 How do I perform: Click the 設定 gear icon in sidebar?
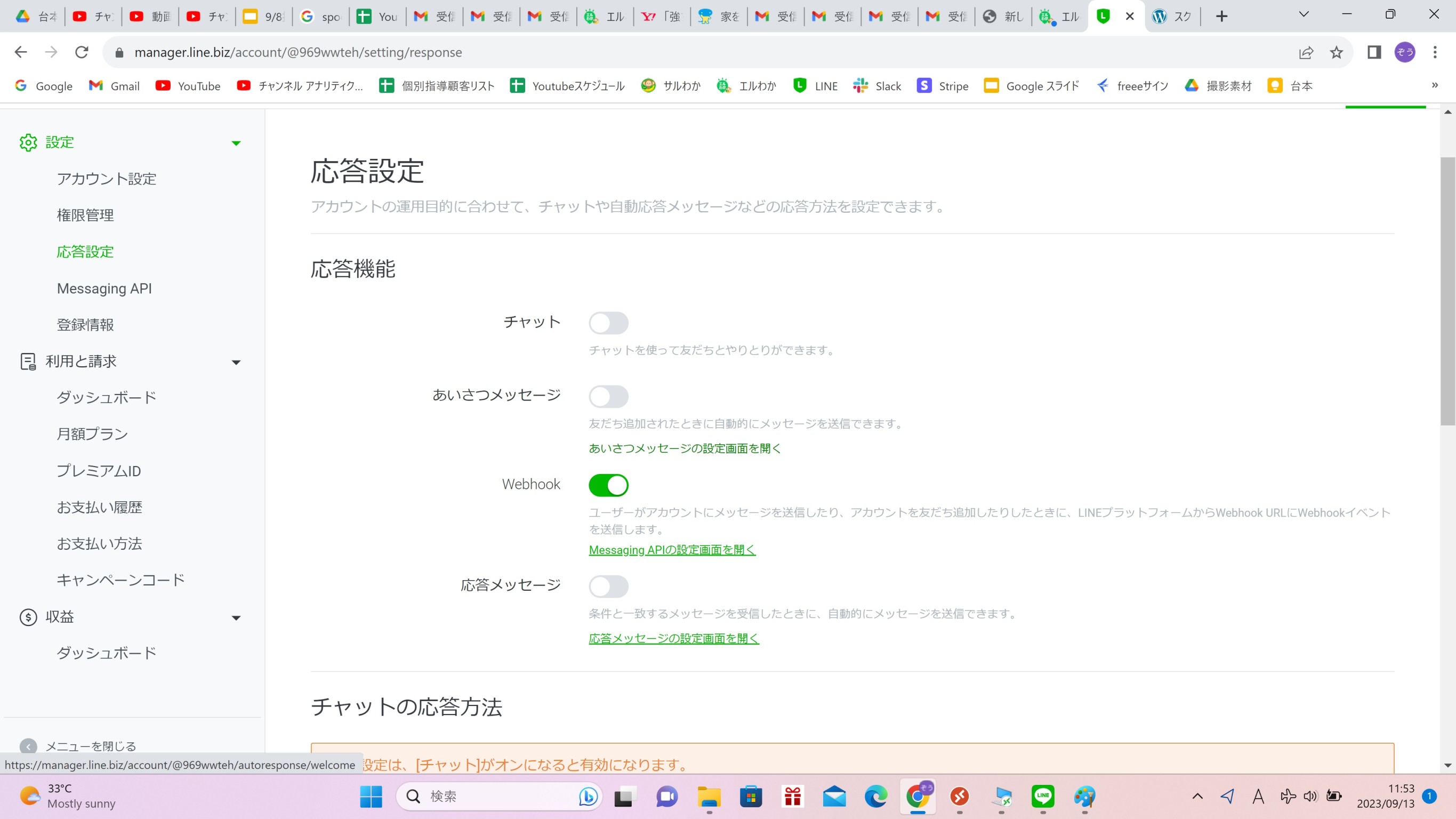pyautogui.click(x=28, y=142)
